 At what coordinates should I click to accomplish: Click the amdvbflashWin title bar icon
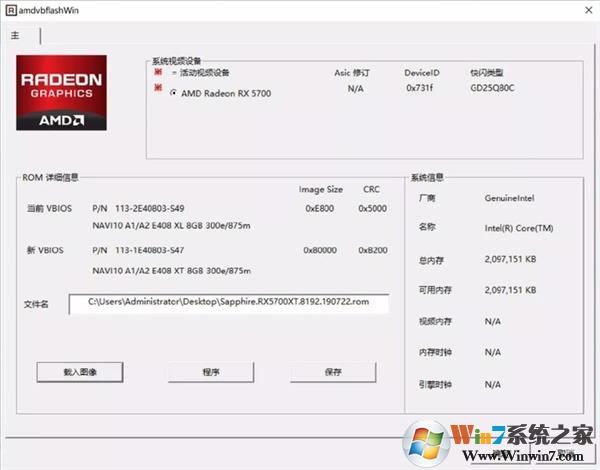coord(9,8)
